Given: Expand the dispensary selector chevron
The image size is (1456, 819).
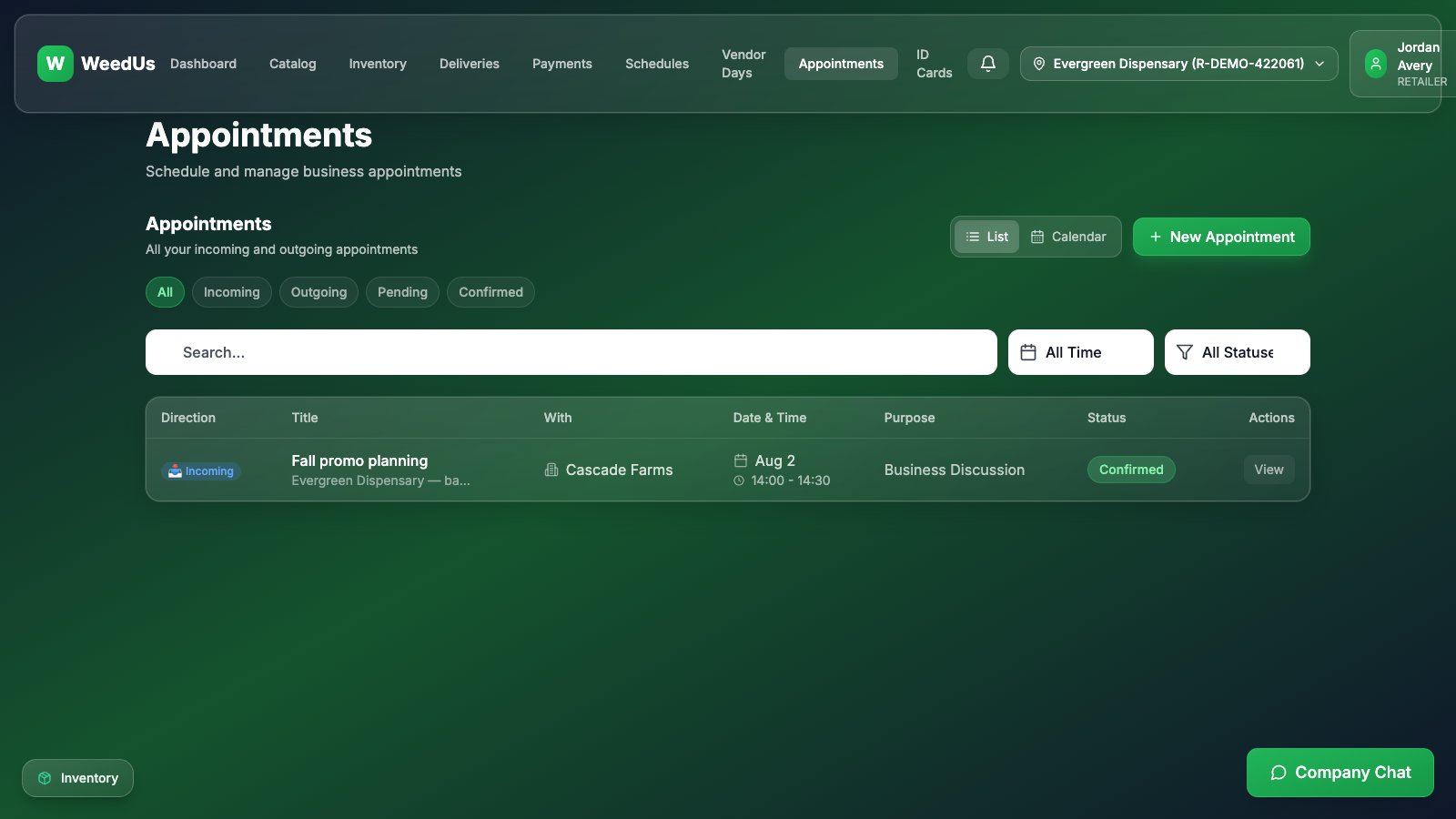Looking at the screenshot, I should coord(1319,64).
